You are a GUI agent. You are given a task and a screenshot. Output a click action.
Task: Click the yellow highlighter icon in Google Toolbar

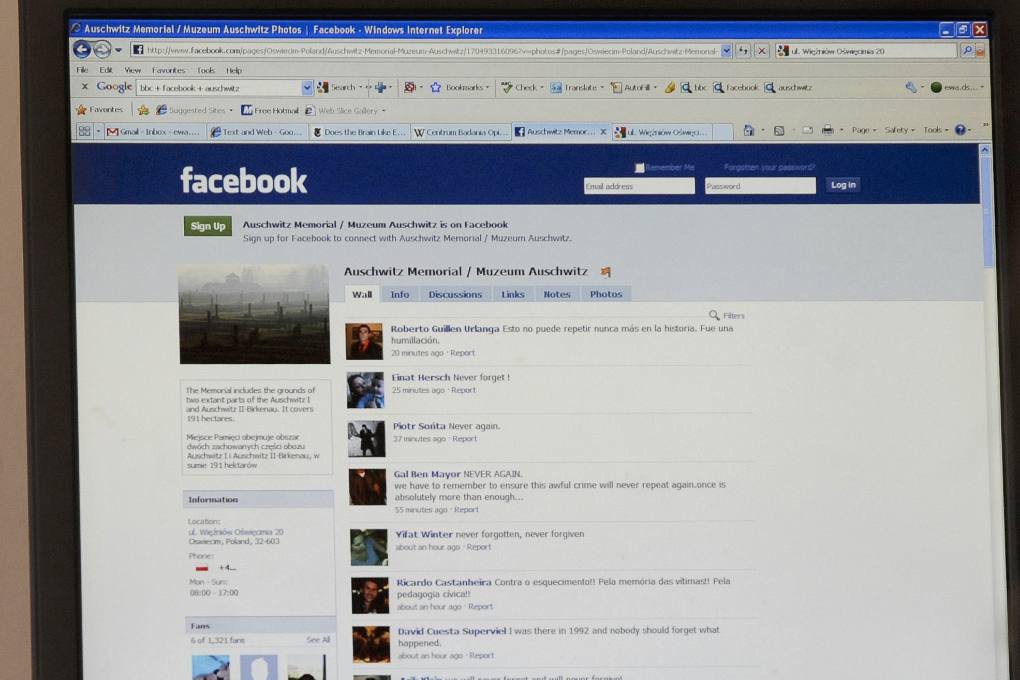(669, 87)
